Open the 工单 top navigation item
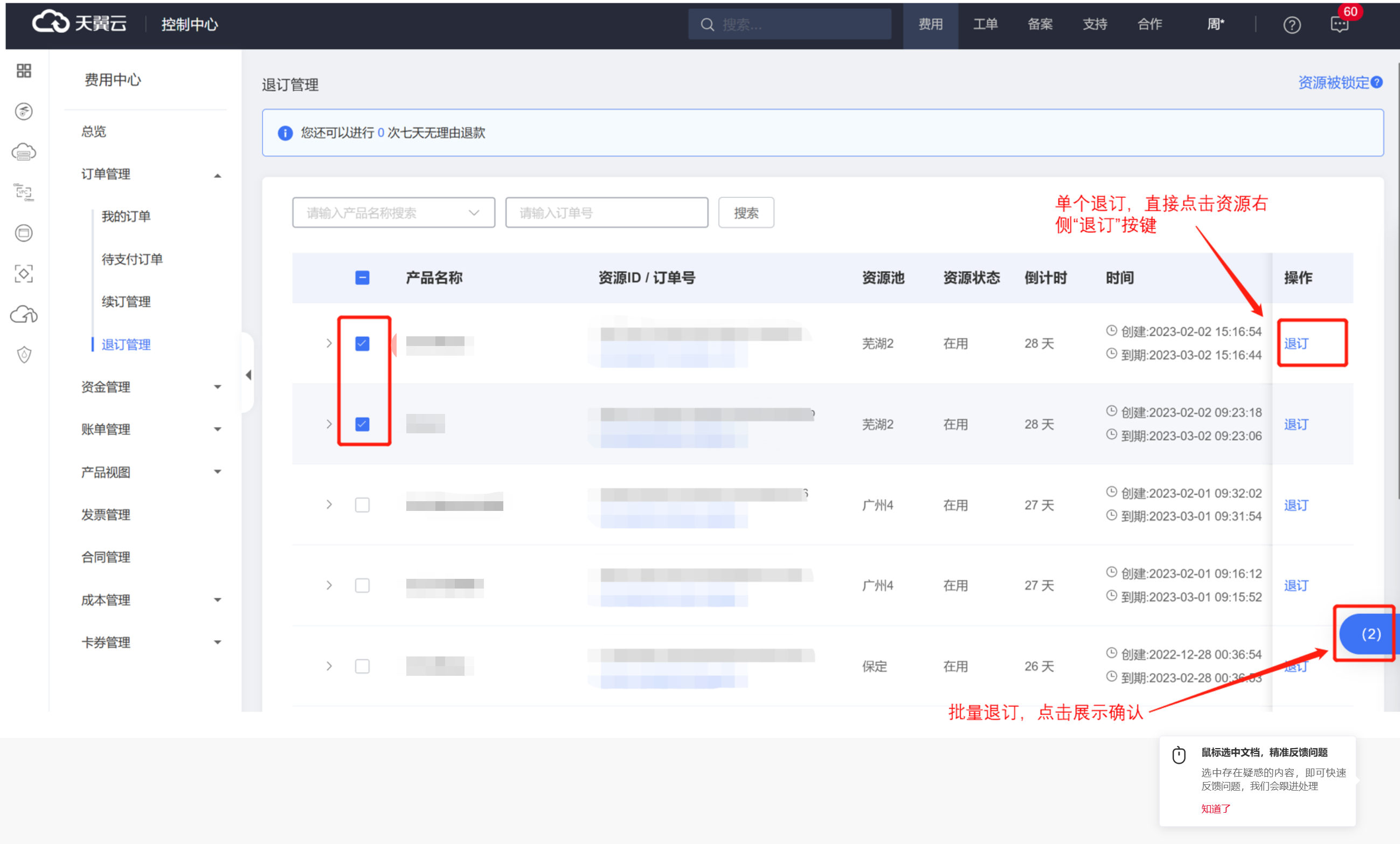 tap(985, 24)
